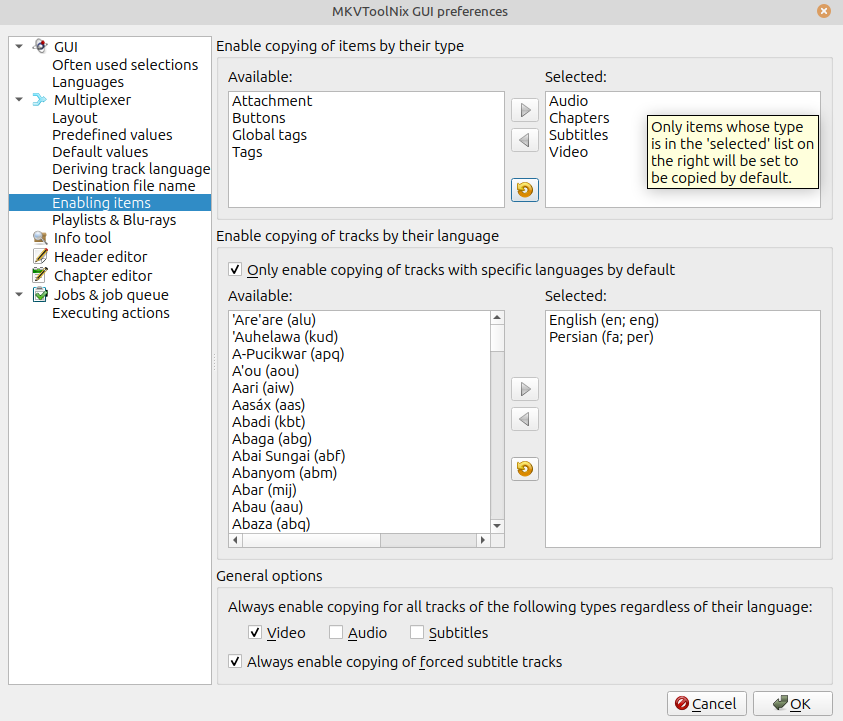Remove language from Selected with left arrow
843x721 pixels.
[525, 419]
